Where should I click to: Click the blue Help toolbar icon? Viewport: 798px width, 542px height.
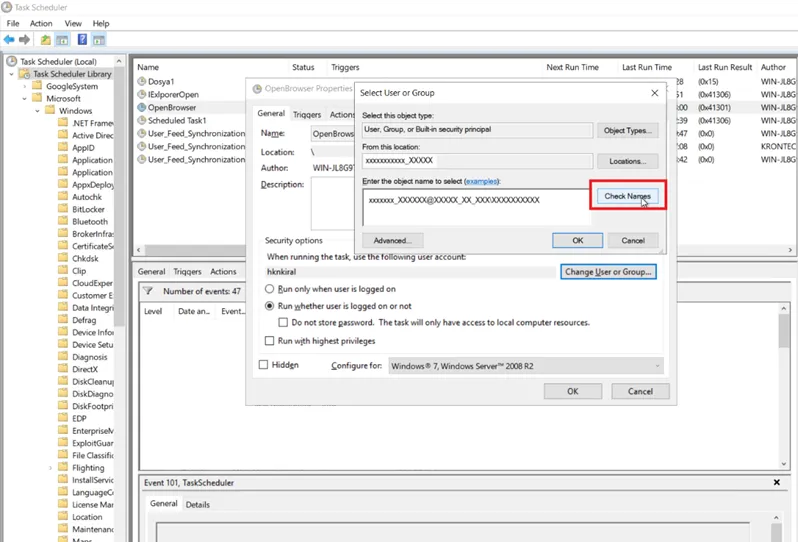(x=82, y=40)
